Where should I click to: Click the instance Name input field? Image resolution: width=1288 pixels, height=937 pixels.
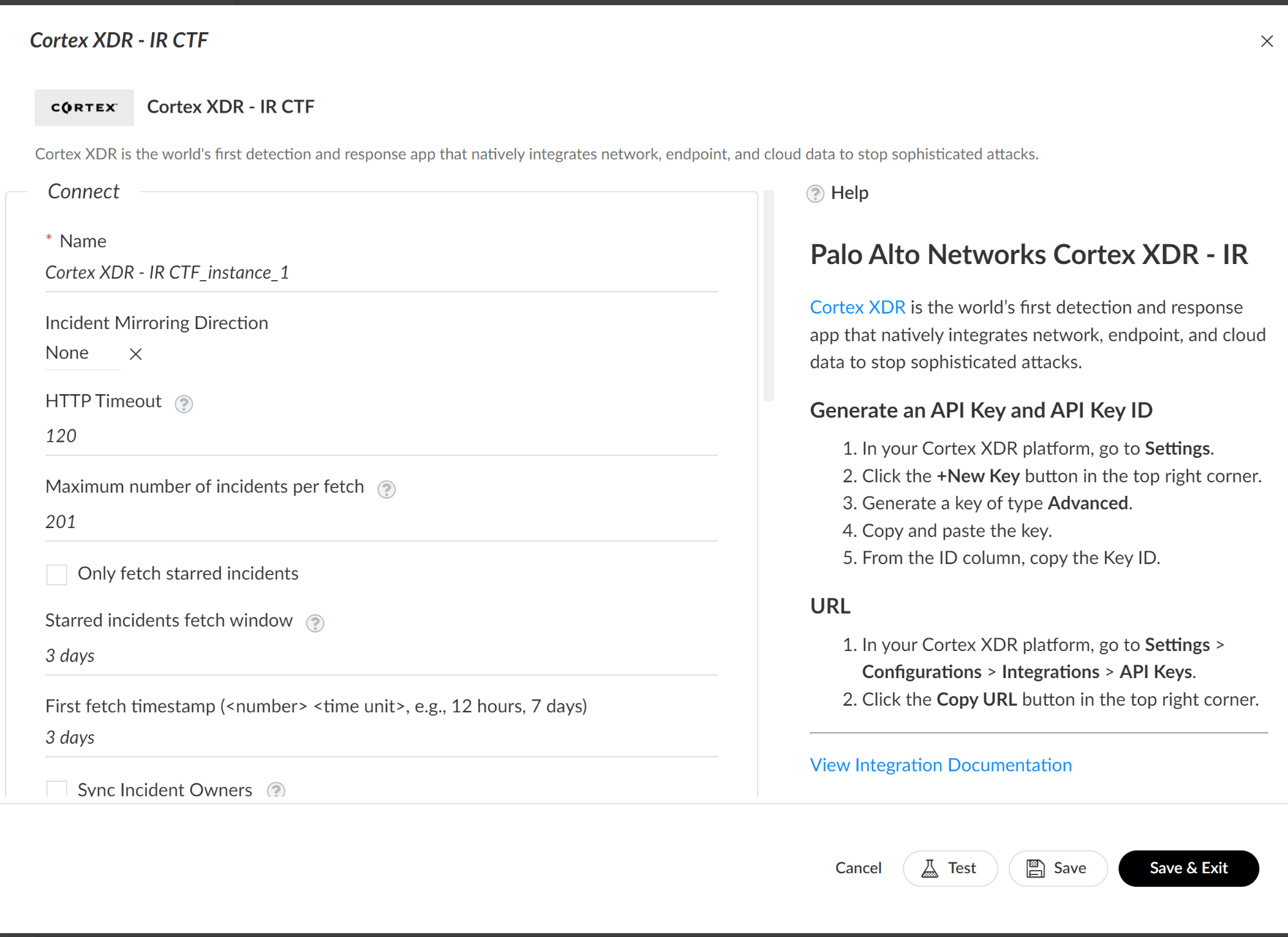tap(380, 273)
